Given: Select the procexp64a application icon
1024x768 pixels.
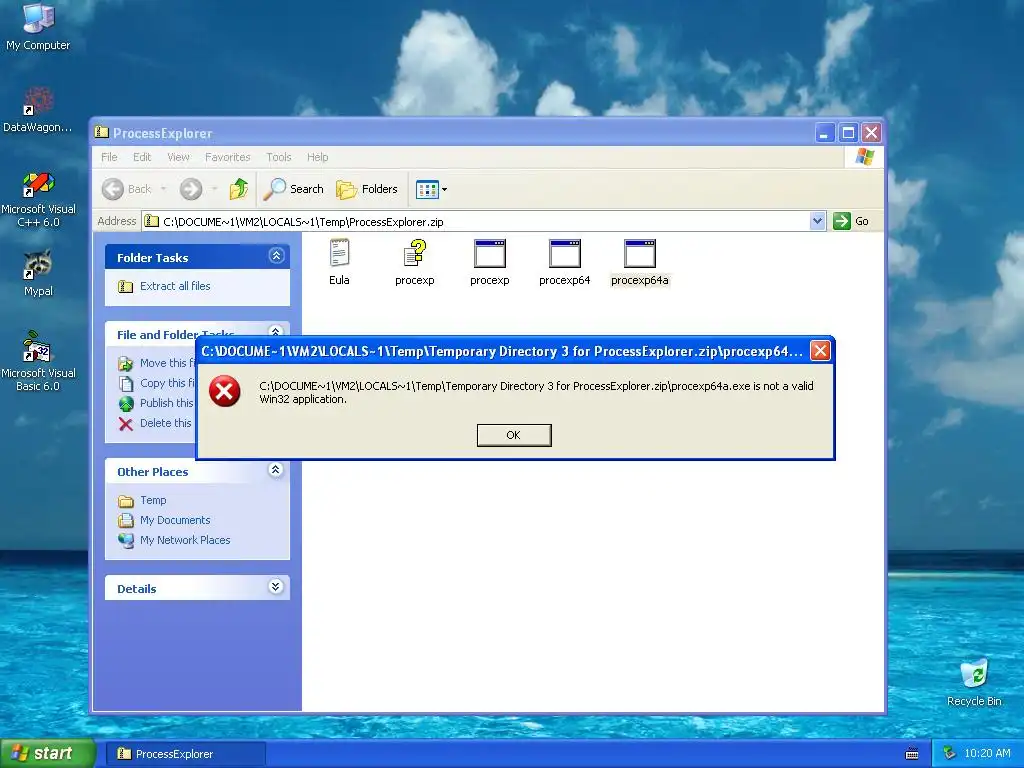Looking at the screenshot, I should 640,262.
